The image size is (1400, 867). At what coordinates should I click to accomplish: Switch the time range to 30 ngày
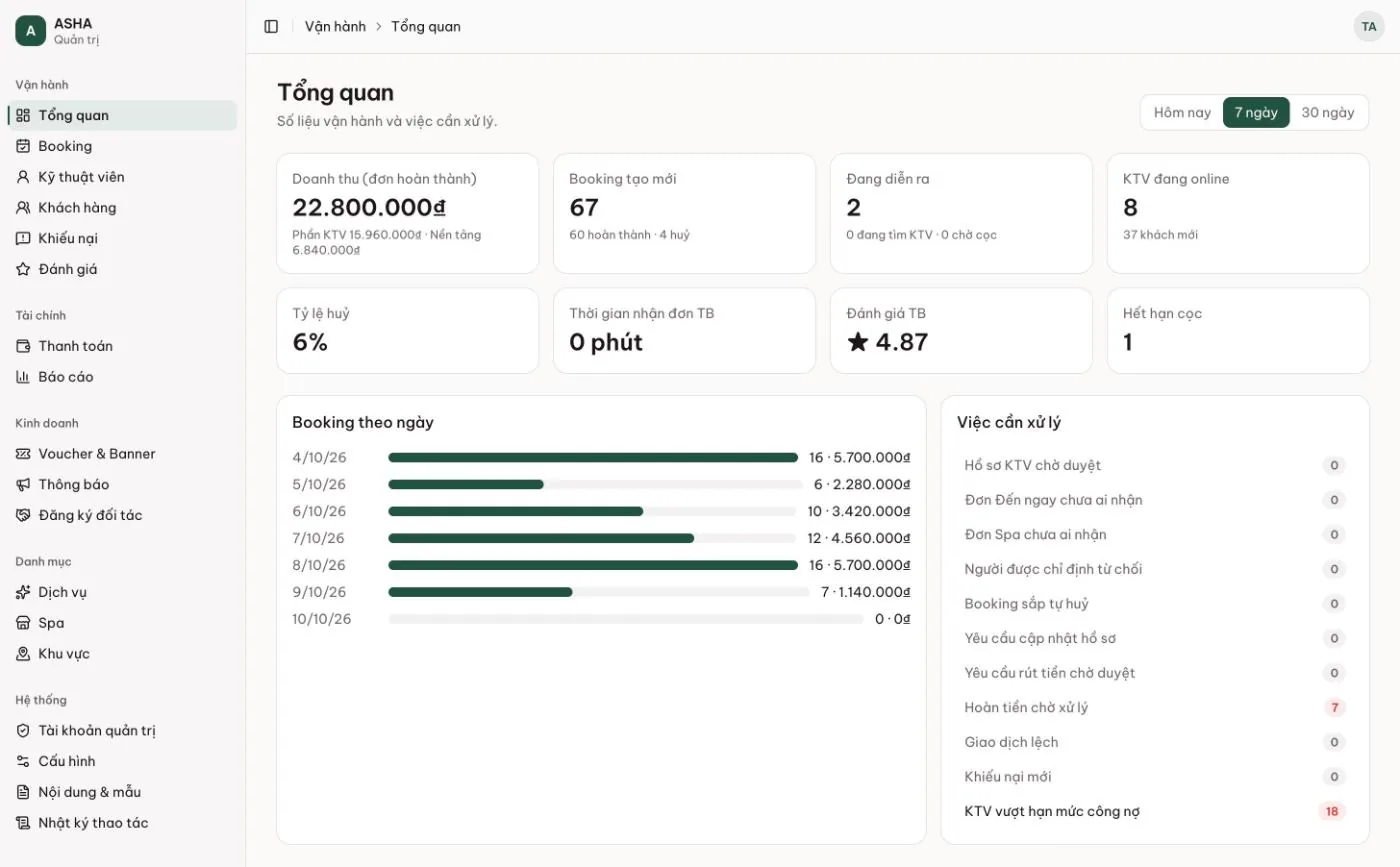point(1328,112)
